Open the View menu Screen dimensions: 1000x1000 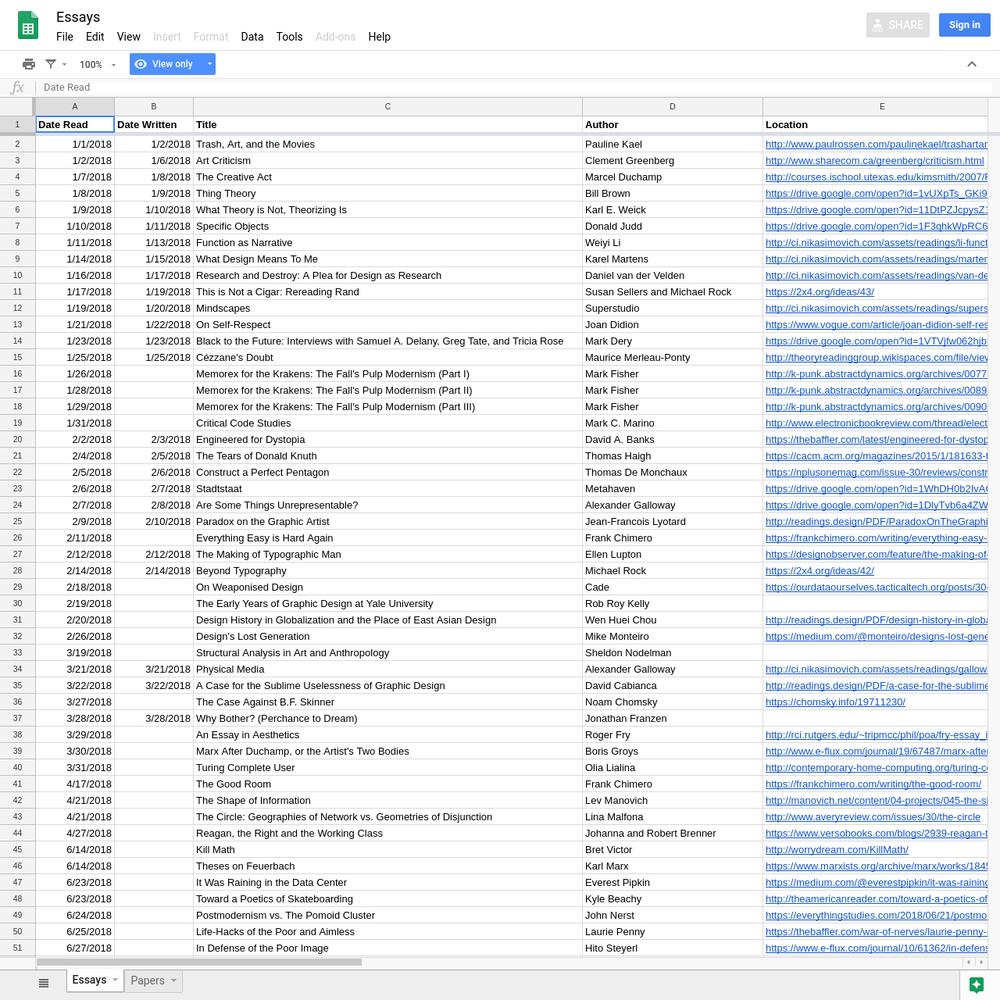tap(128, 36)
